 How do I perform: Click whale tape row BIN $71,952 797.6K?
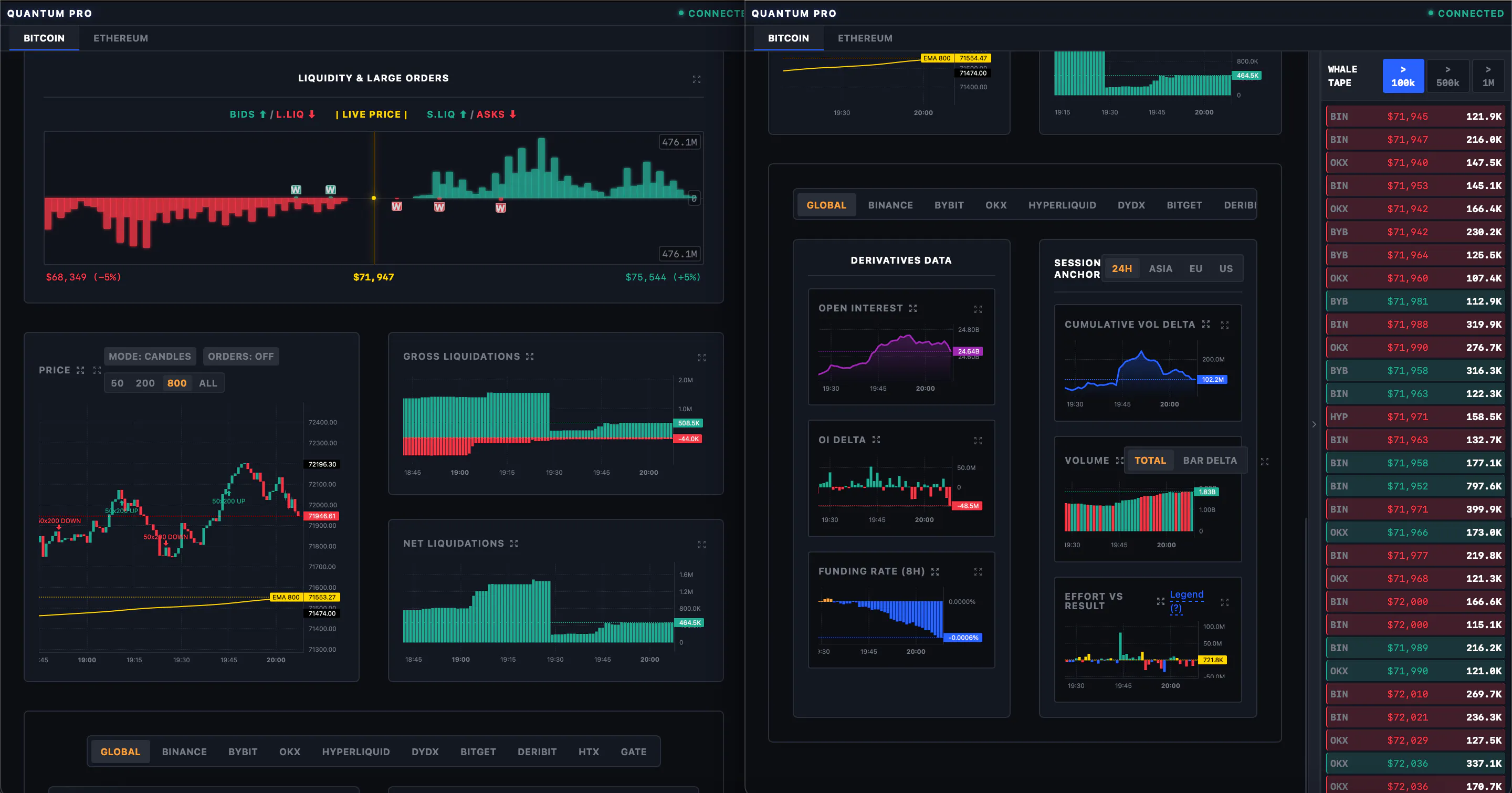[x=1415, y=487]
